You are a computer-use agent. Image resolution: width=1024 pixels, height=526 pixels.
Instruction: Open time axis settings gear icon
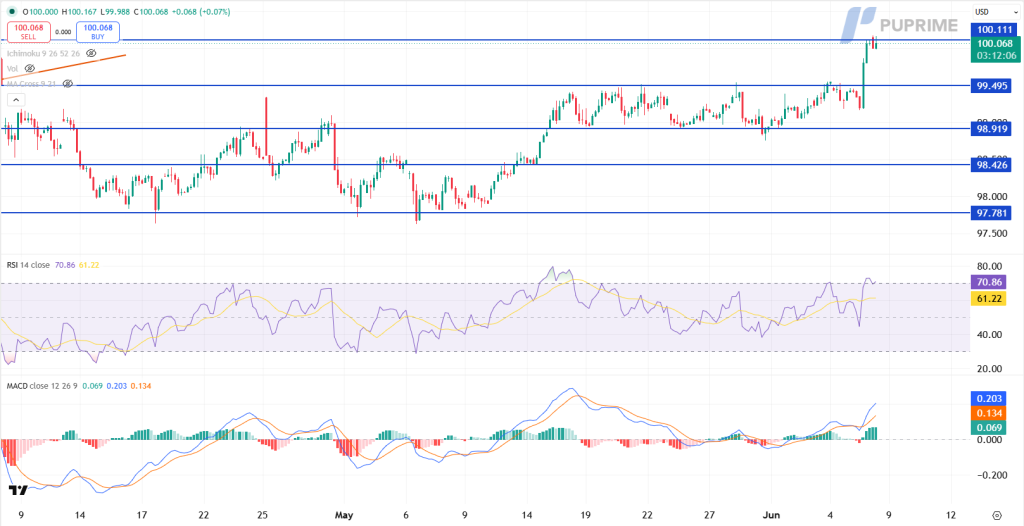point(997,515)
